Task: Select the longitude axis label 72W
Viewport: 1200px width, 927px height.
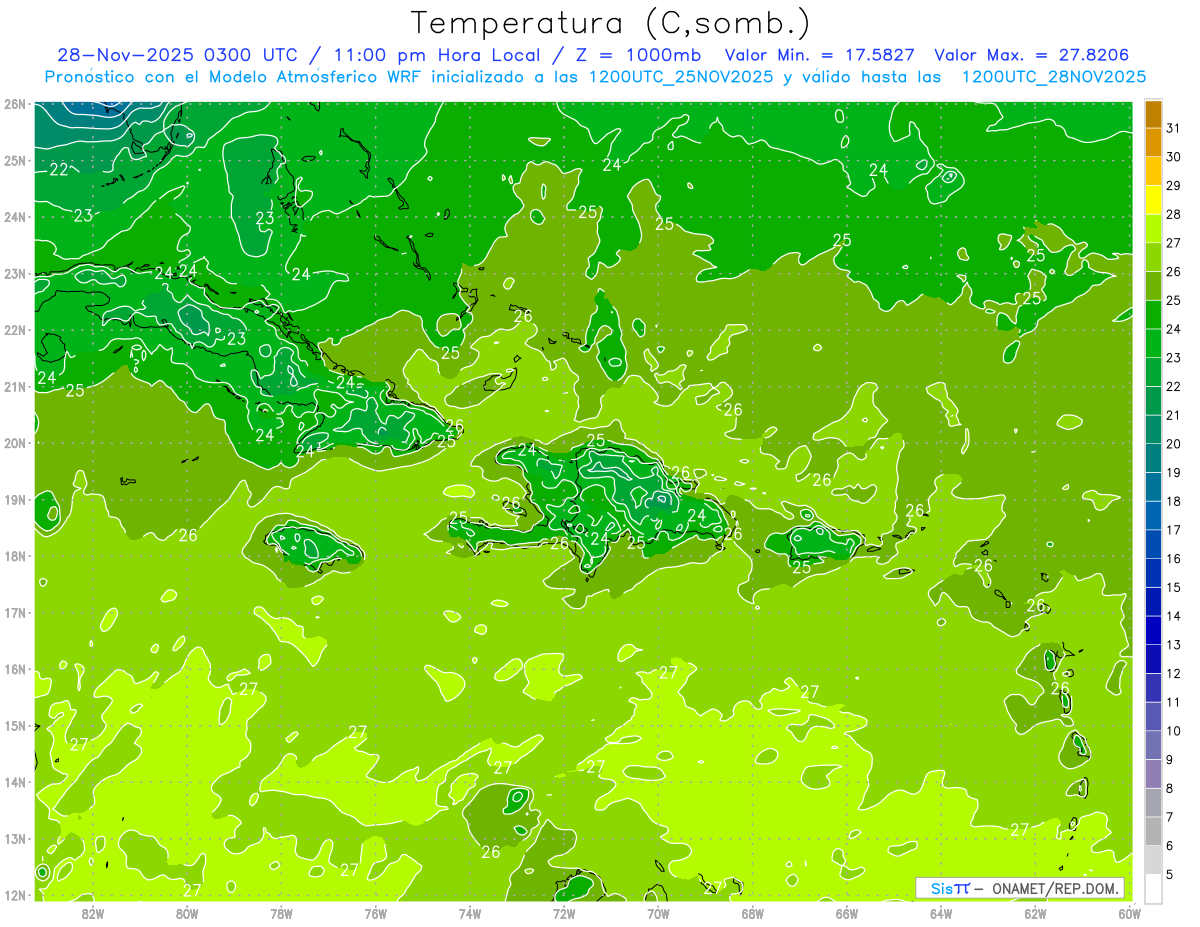Action: [564, 913]
